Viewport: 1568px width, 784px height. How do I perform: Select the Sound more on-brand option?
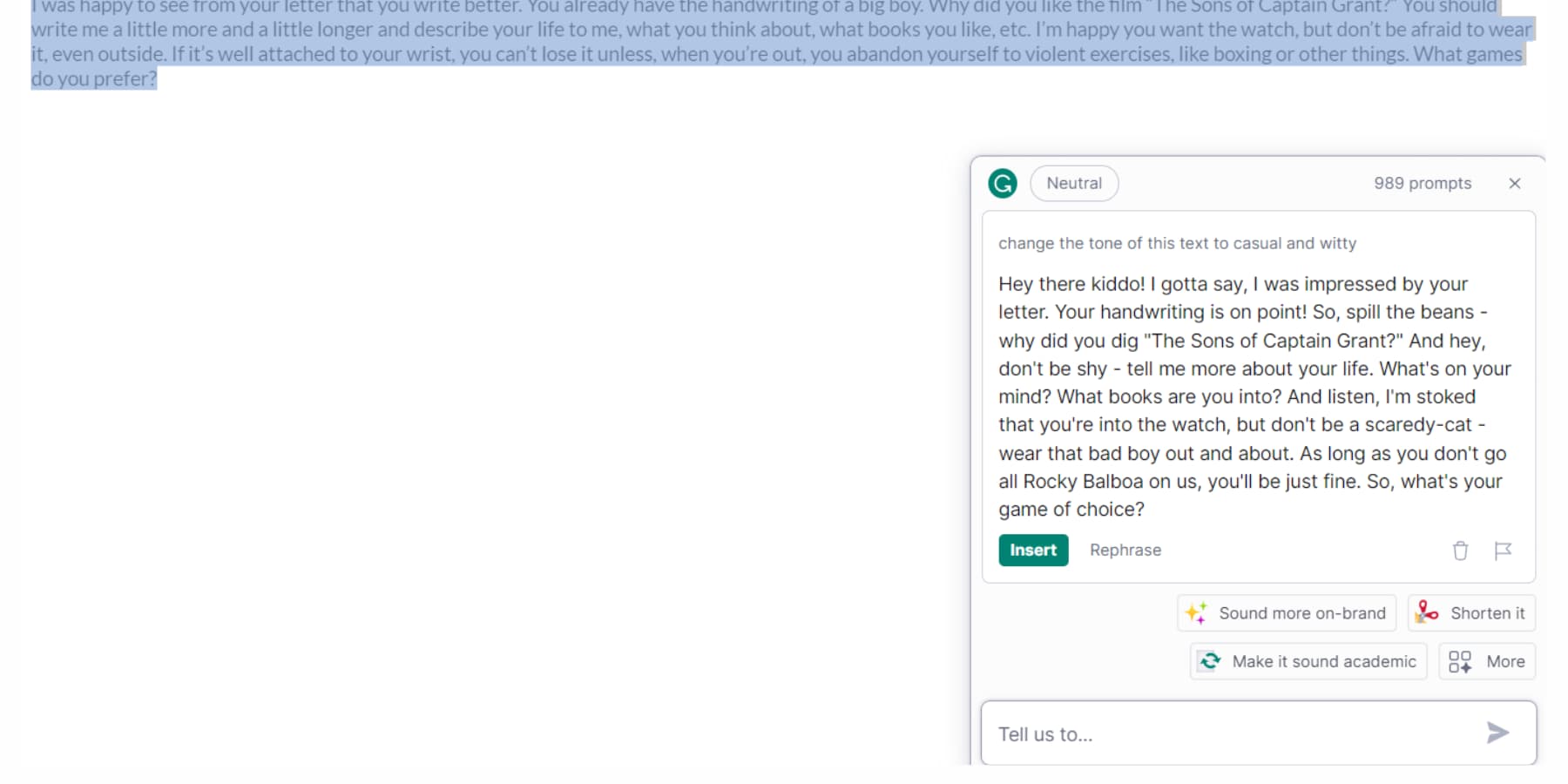point(1302,612)
